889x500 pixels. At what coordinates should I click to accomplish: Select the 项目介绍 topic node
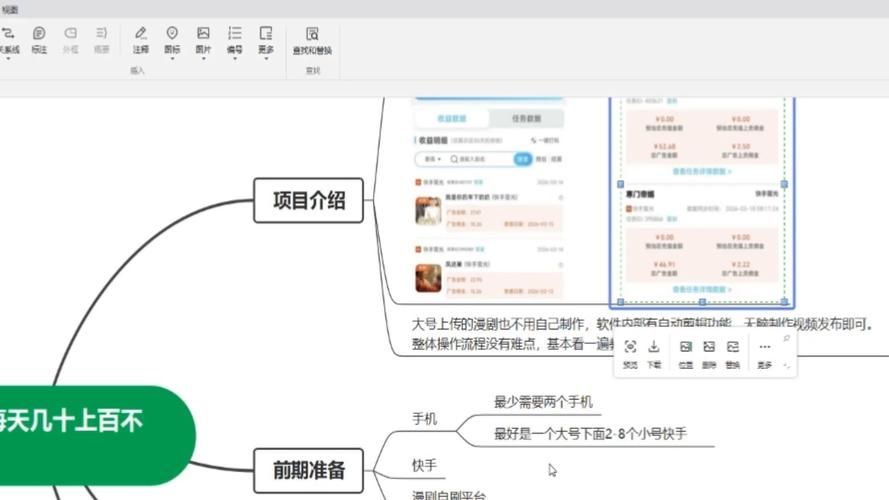[x=308, y=200]
